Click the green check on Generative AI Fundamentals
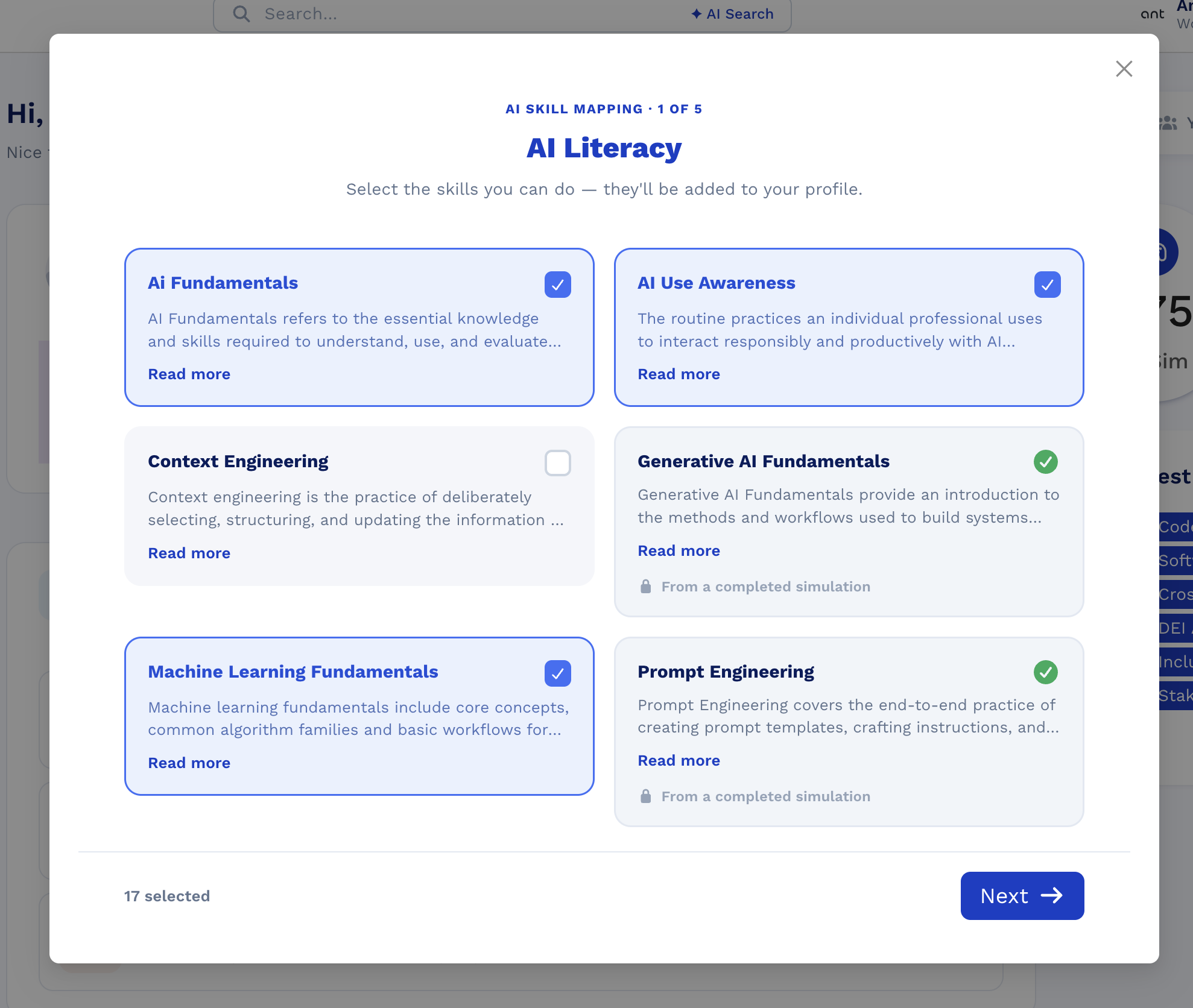The width and height of the screenshot is (1193, 1008). click(x=1045, y=462)
